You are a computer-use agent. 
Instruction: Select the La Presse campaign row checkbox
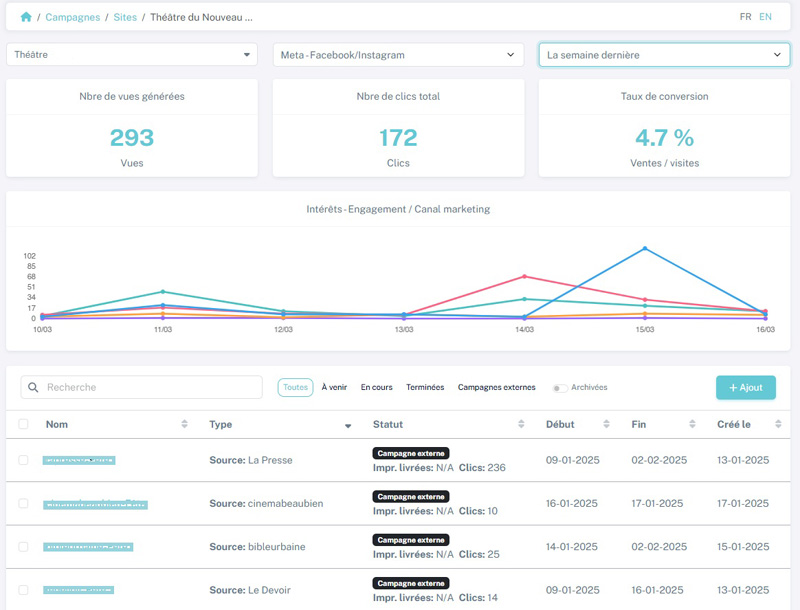(24, 460)
